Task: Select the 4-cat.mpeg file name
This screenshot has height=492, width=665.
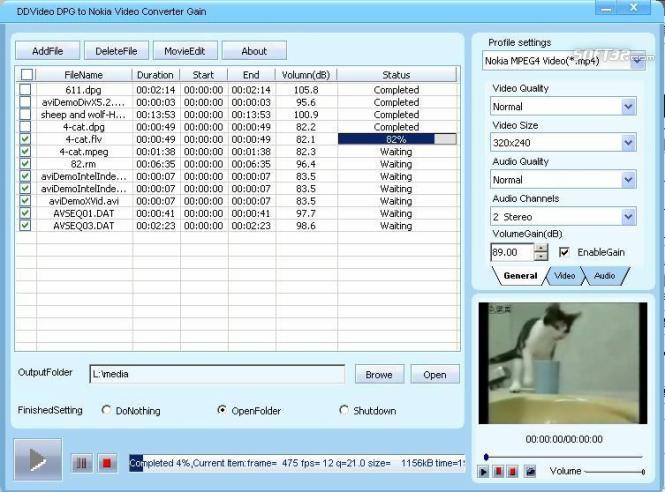Action: [84, 151]
